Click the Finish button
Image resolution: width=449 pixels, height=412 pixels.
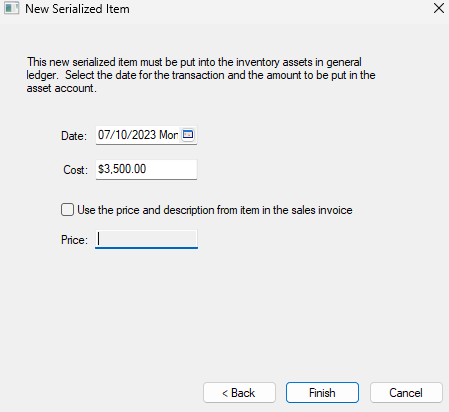pos(322,393)
